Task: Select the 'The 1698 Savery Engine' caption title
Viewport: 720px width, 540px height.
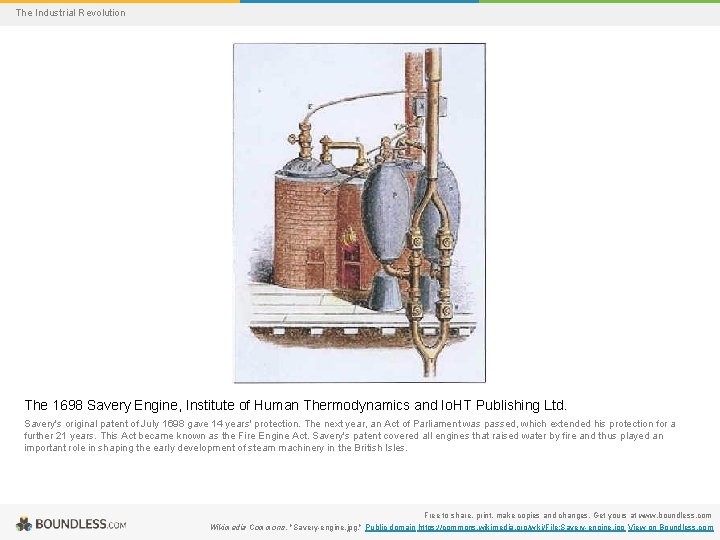Action: point(296,405)
